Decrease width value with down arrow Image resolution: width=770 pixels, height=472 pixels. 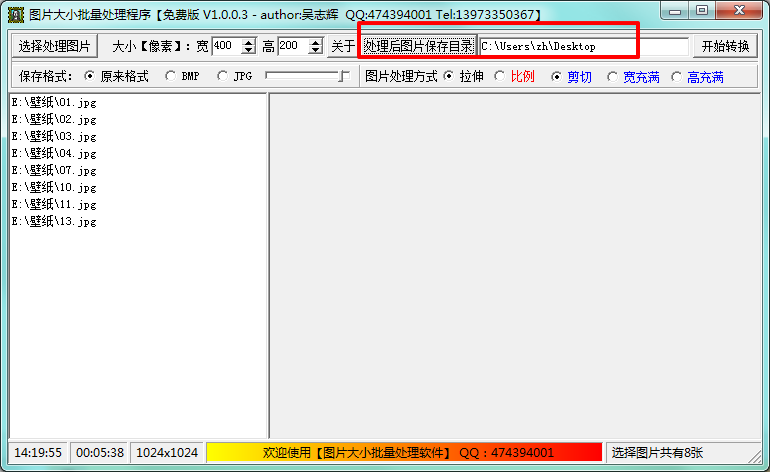(248, 50)
